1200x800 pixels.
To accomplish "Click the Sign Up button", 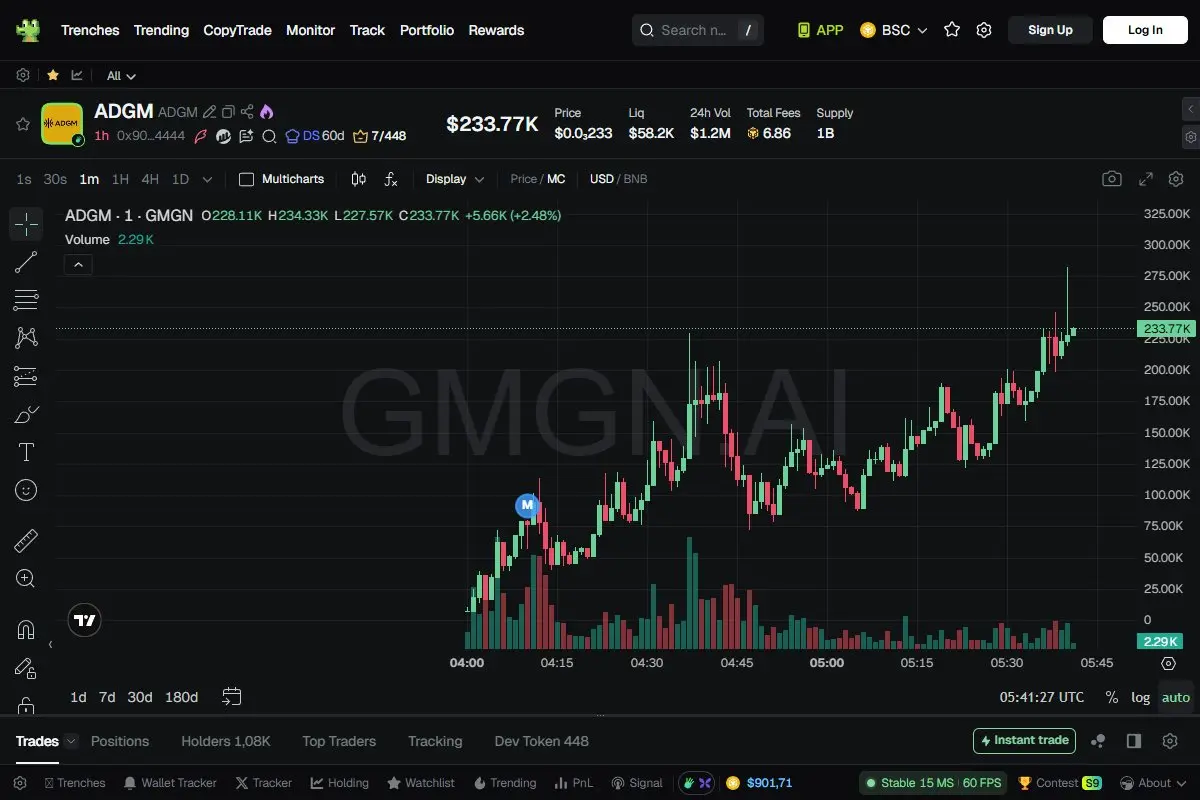I will (1050, 30).
